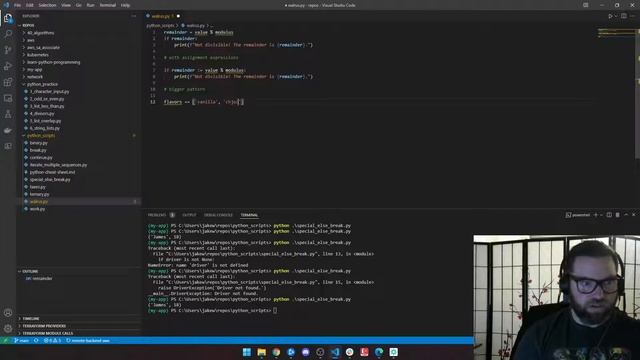640x360 pixels.
Task: Open the Help menu
Action: pyautogui.click(x=125, y=5)
